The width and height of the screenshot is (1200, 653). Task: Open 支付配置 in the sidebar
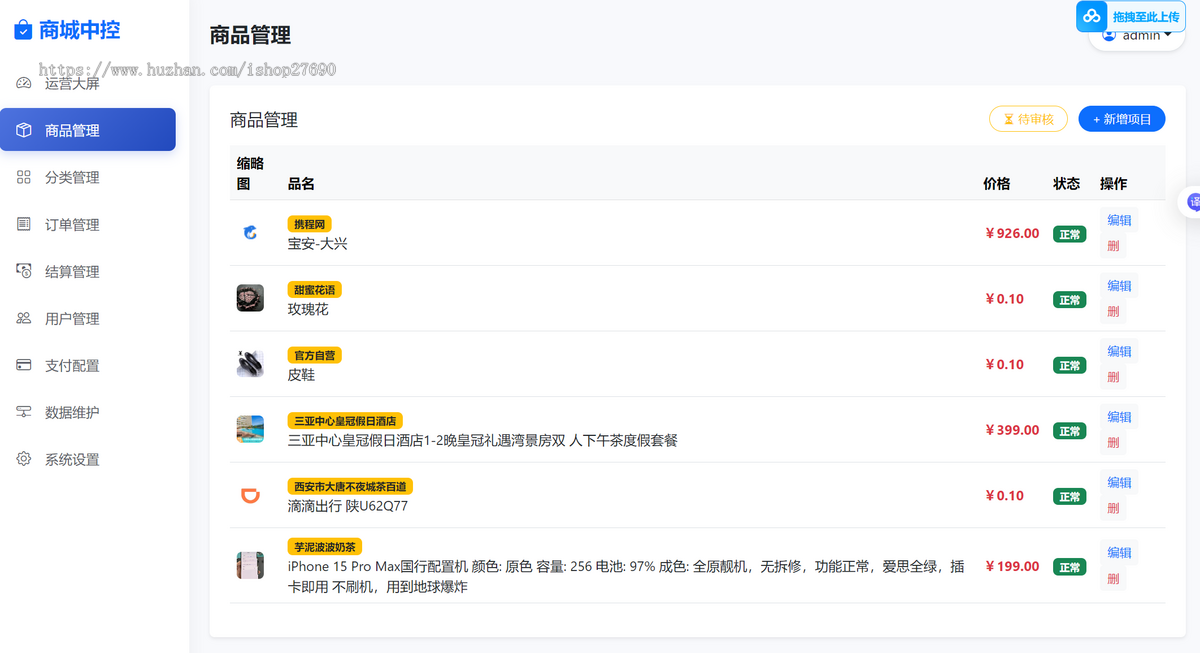point(88,365)
